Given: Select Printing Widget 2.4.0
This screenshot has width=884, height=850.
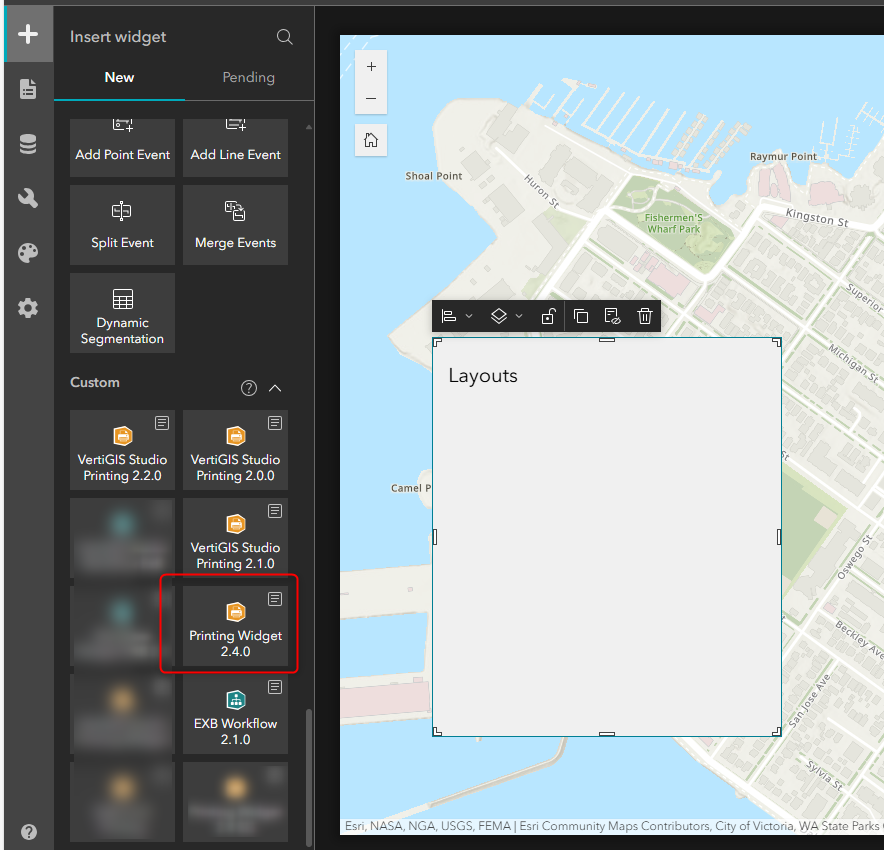Looking at the screenshot, I should [235, 626].
